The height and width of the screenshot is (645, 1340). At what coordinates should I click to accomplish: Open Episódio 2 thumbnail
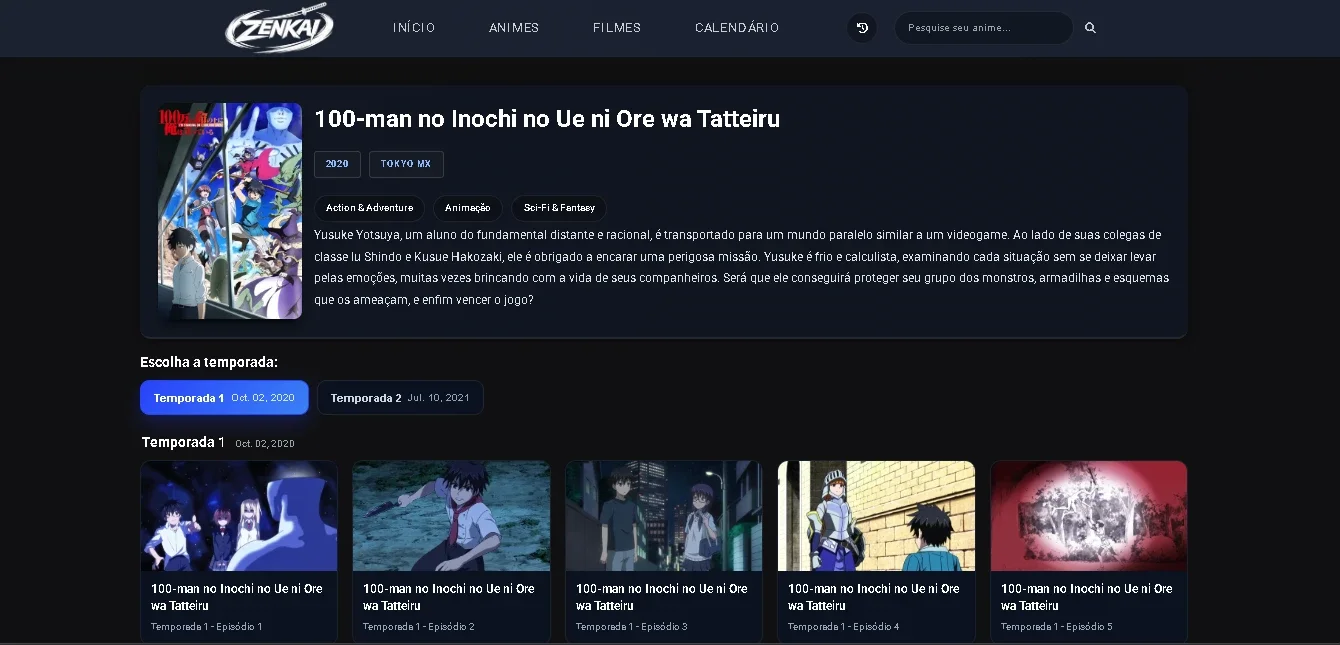point(451,516)
